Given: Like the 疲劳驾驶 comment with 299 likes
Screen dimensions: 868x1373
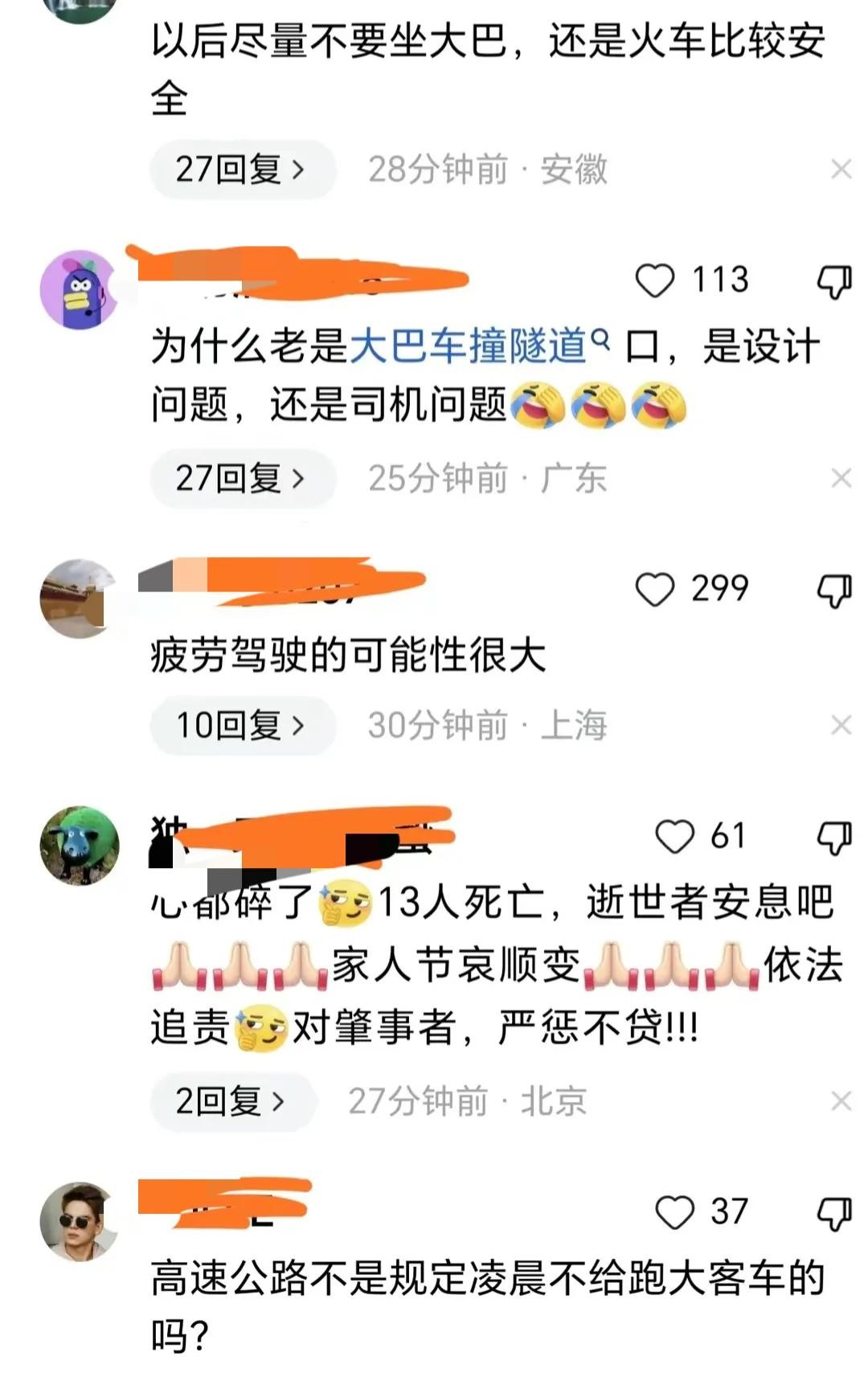Looking at the screenshot, I should tap(655, 589).
